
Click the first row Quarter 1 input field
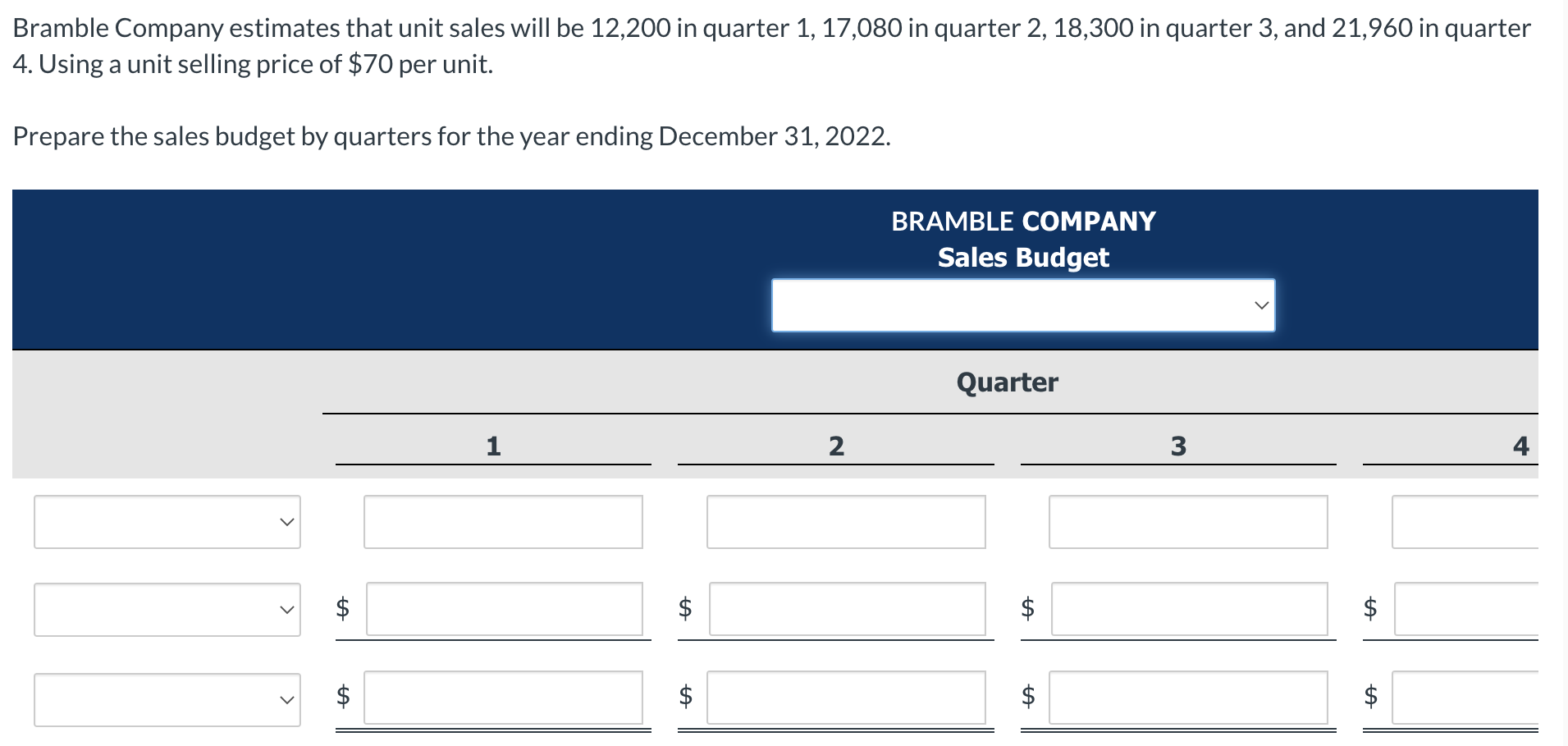(x=503, y=521)
